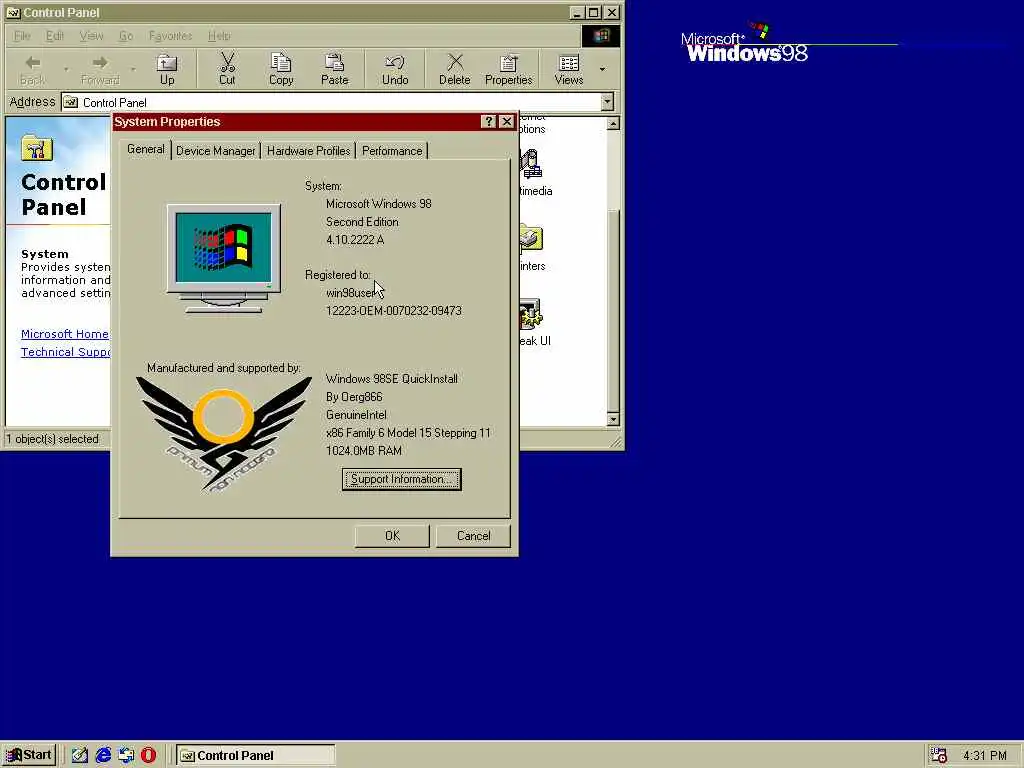Open the View menu in Control Panel
This screenshot has width=1024, height=768.
pyautogui.click(x=91, y=36)
